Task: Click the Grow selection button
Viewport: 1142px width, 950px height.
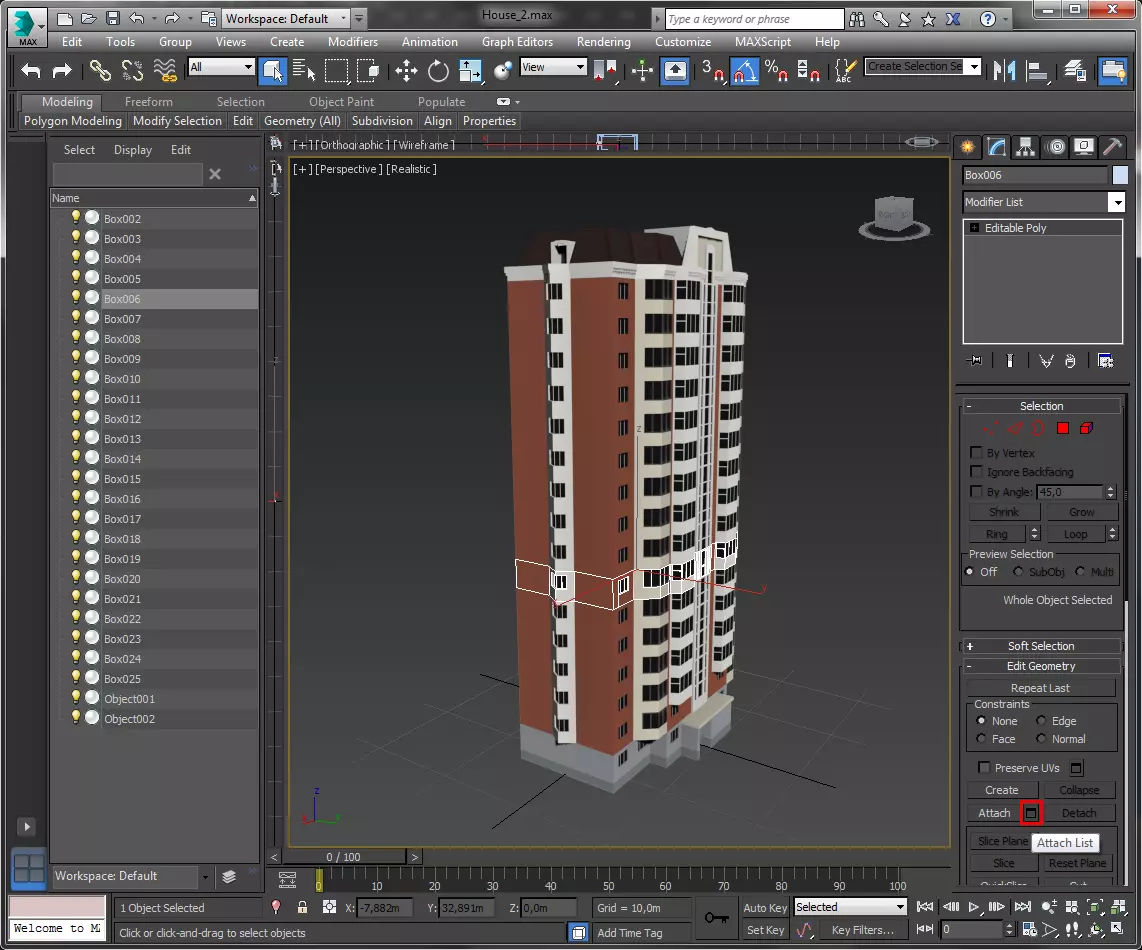Action: pos(1081,512)
